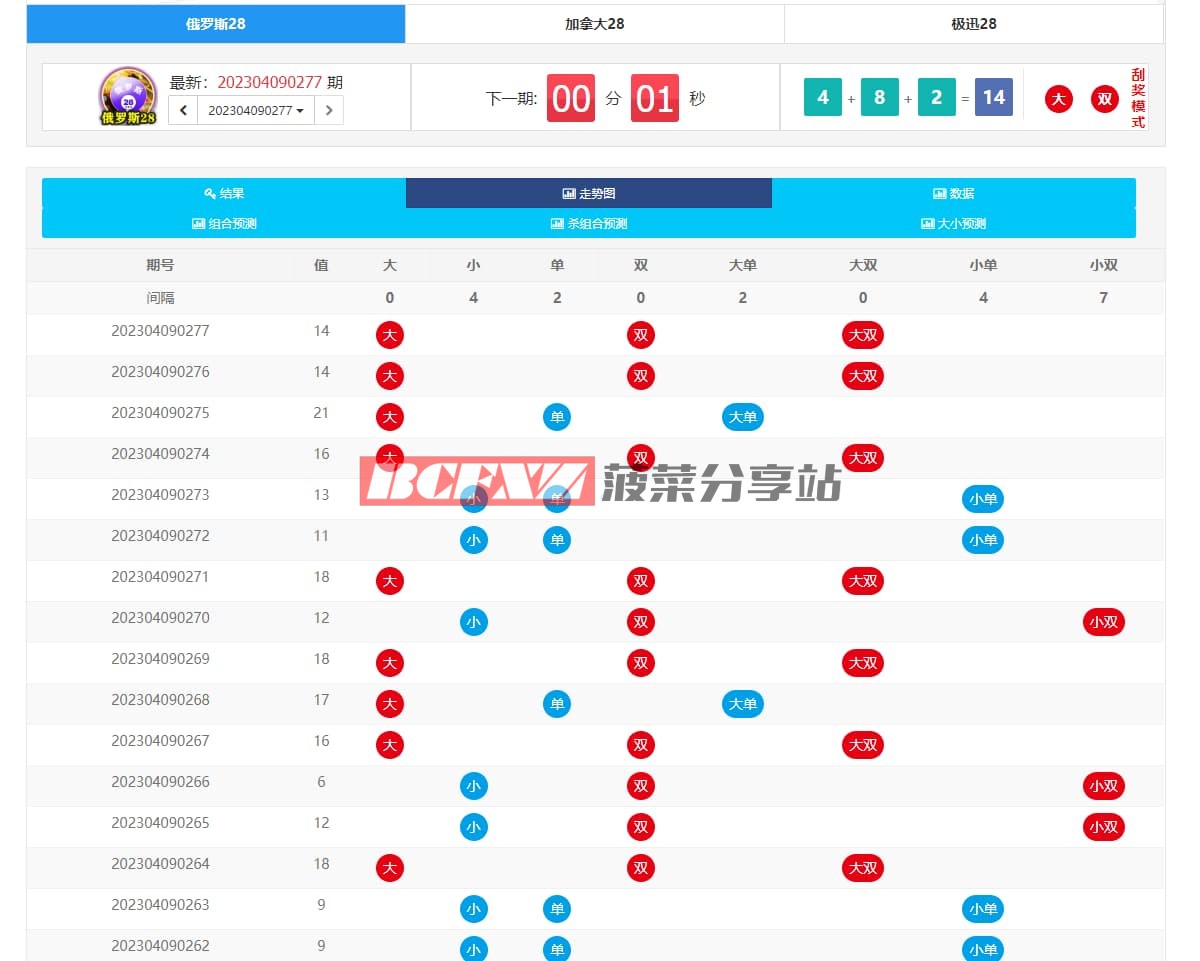
Task: Click the 小单 badge in row 202304090272
Action: (x=982, y=540)
